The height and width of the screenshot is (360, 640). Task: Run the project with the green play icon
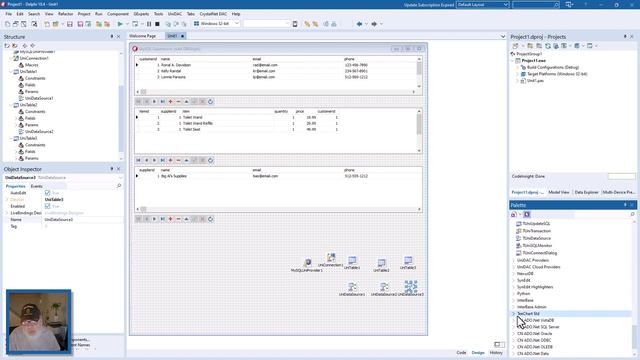coord(120,24)
